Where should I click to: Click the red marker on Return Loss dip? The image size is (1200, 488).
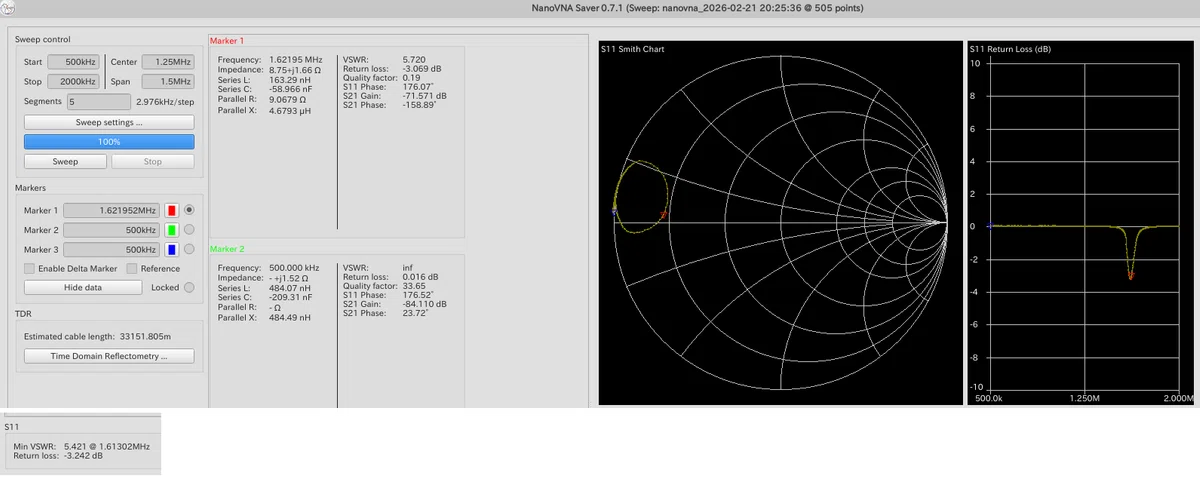pos(1131,275)
